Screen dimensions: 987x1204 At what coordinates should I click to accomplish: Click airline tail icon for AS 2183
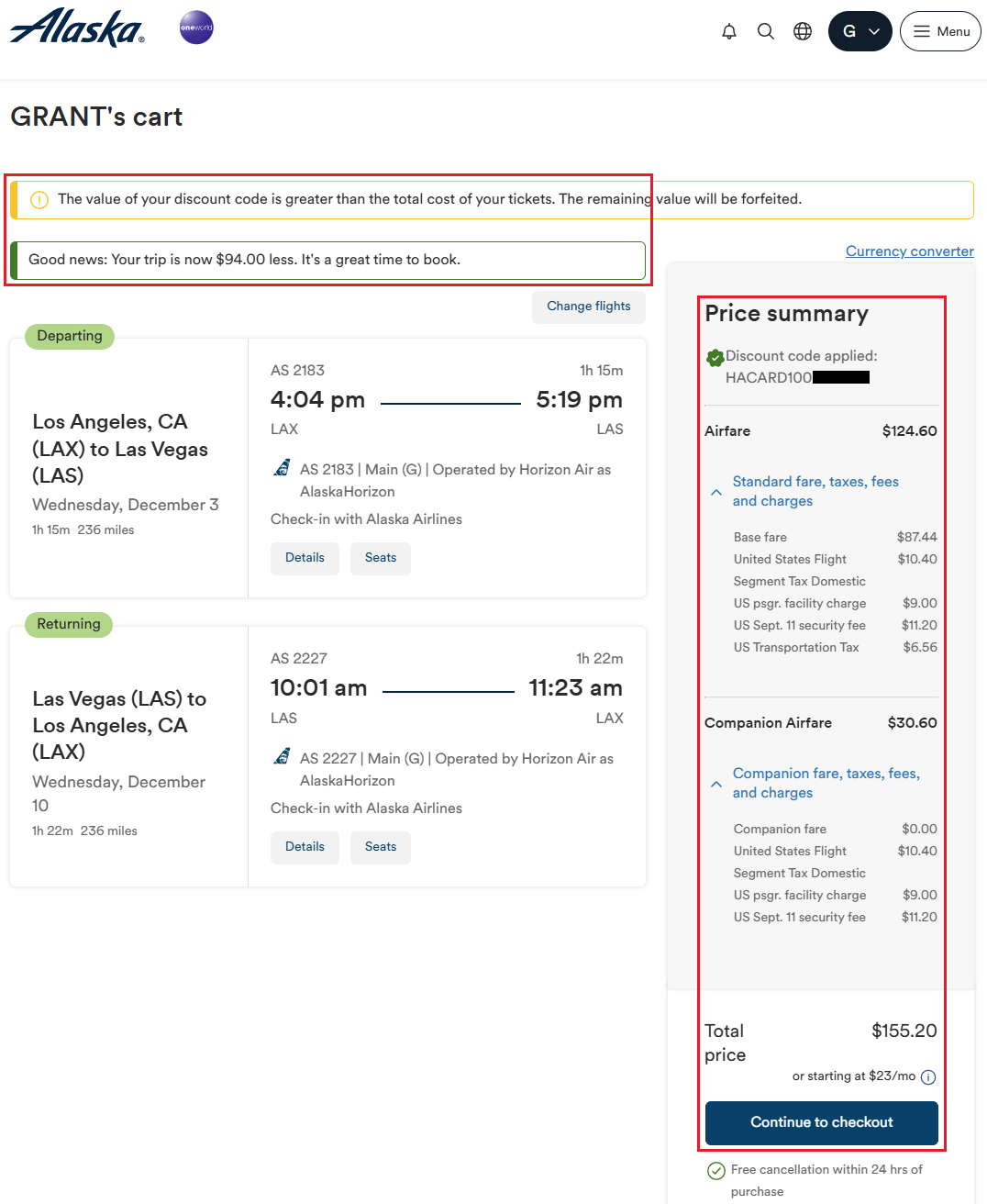pyautogui.click(x=283, y=468)
